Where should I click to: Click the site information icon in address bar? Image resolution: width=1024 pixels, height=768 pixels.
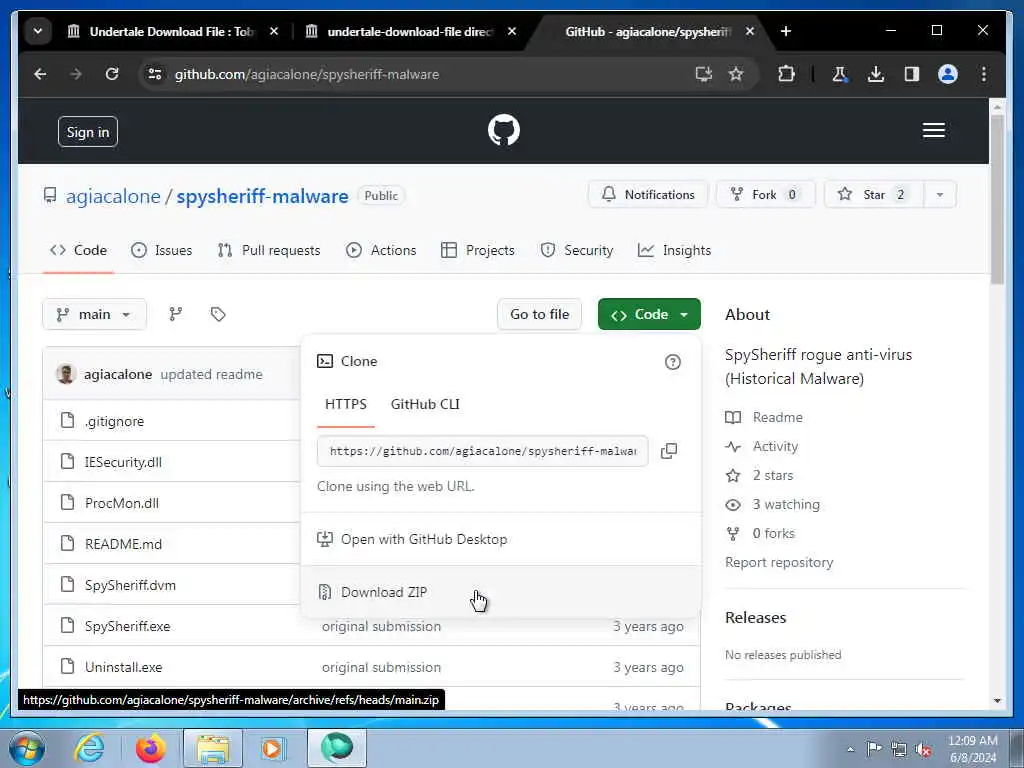(x=155, y=74)
